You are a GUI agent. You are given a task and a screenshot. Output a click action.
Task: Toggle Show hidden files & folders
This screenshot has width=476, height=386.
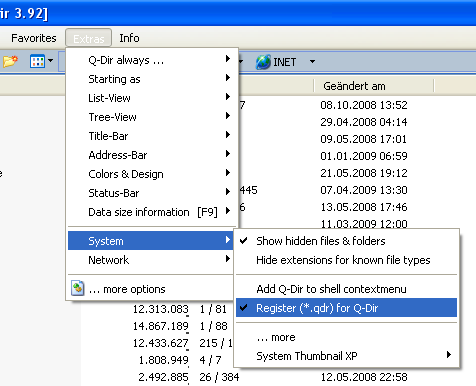pyautogui.click(x=346, y=241)
